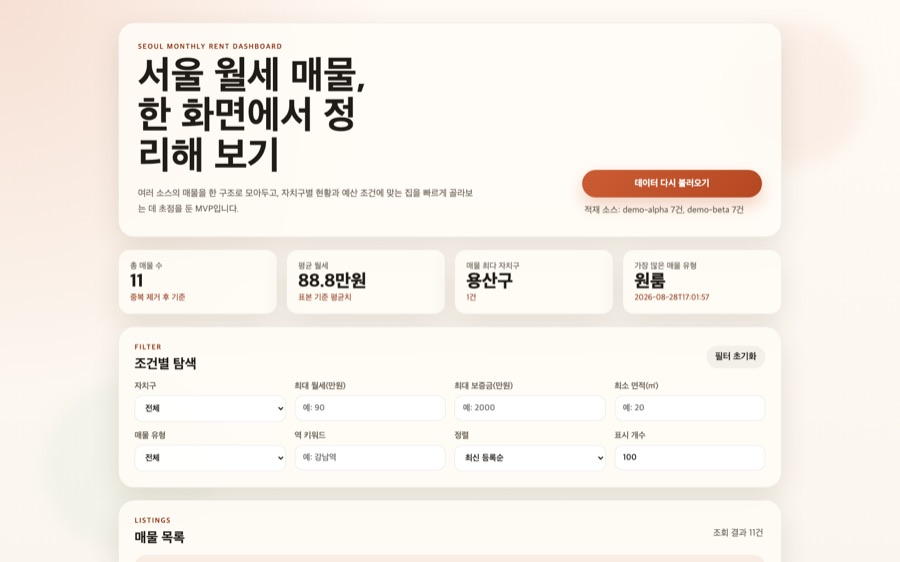Click the 중복 제거 후 기준 caption

tap(157, 297)
